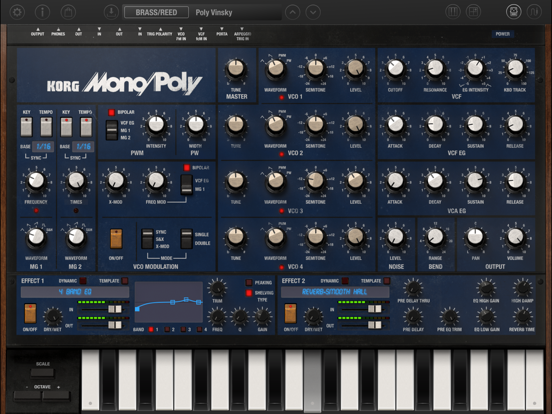552x414 pixels.
Task: Tap the share/export bag icon
Action: (68, 12)
